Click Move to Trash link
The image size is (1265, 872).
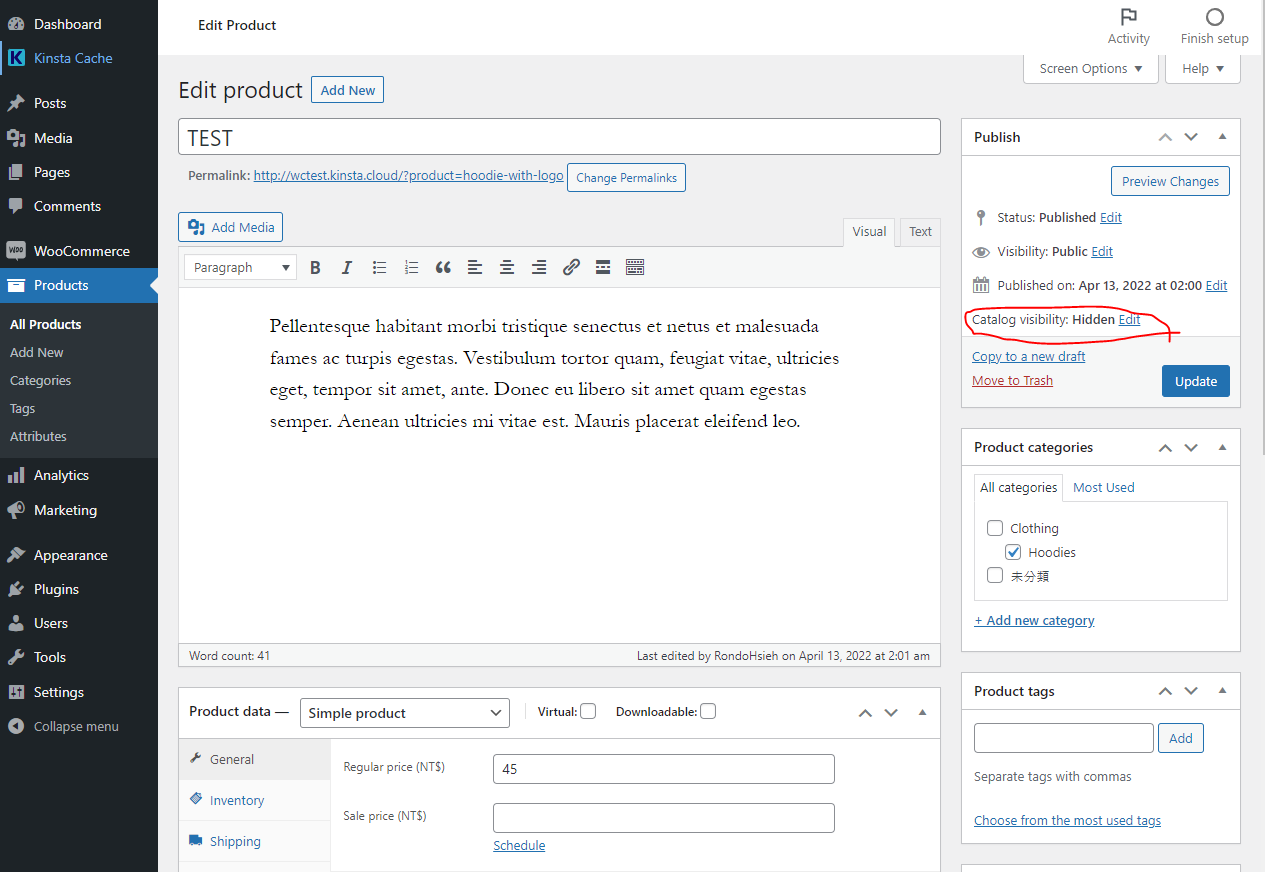[x=1012, y=381]
